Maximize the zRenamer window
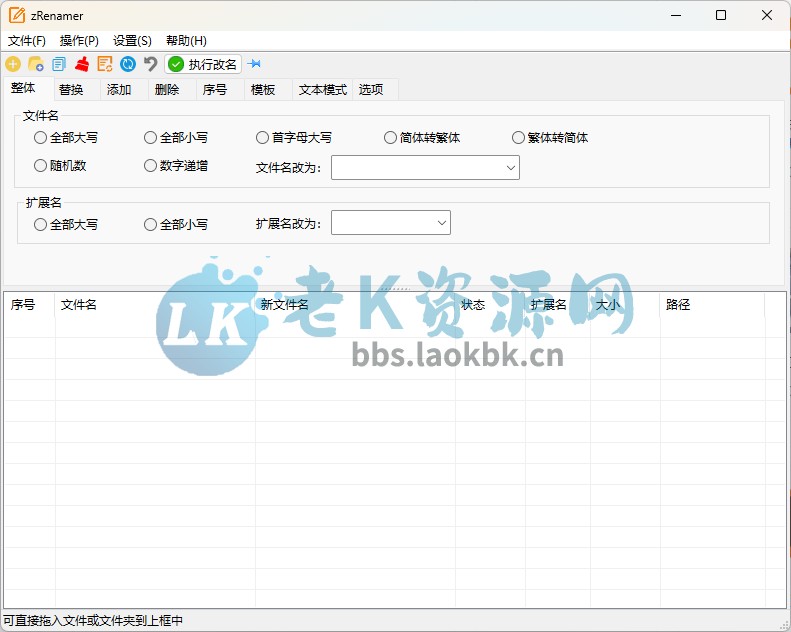The width and height of the screenshot is (791, 632). (x=721, y=15)
